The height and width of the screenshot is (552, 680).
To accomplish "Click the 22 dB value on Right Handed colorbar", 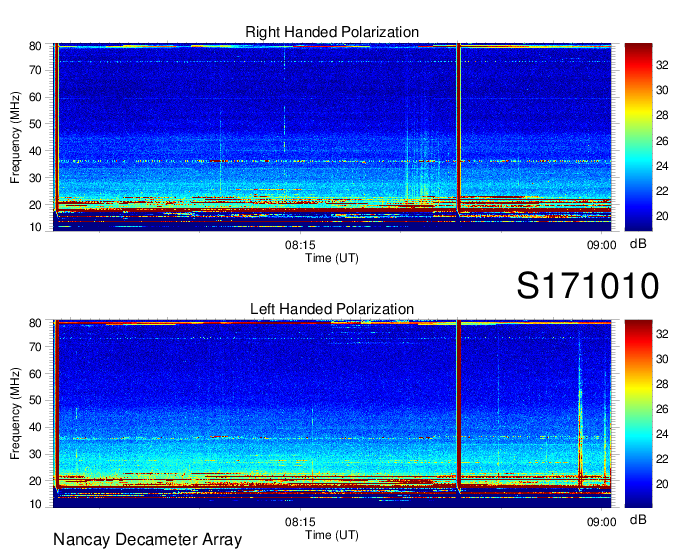I will pos(662,191).
